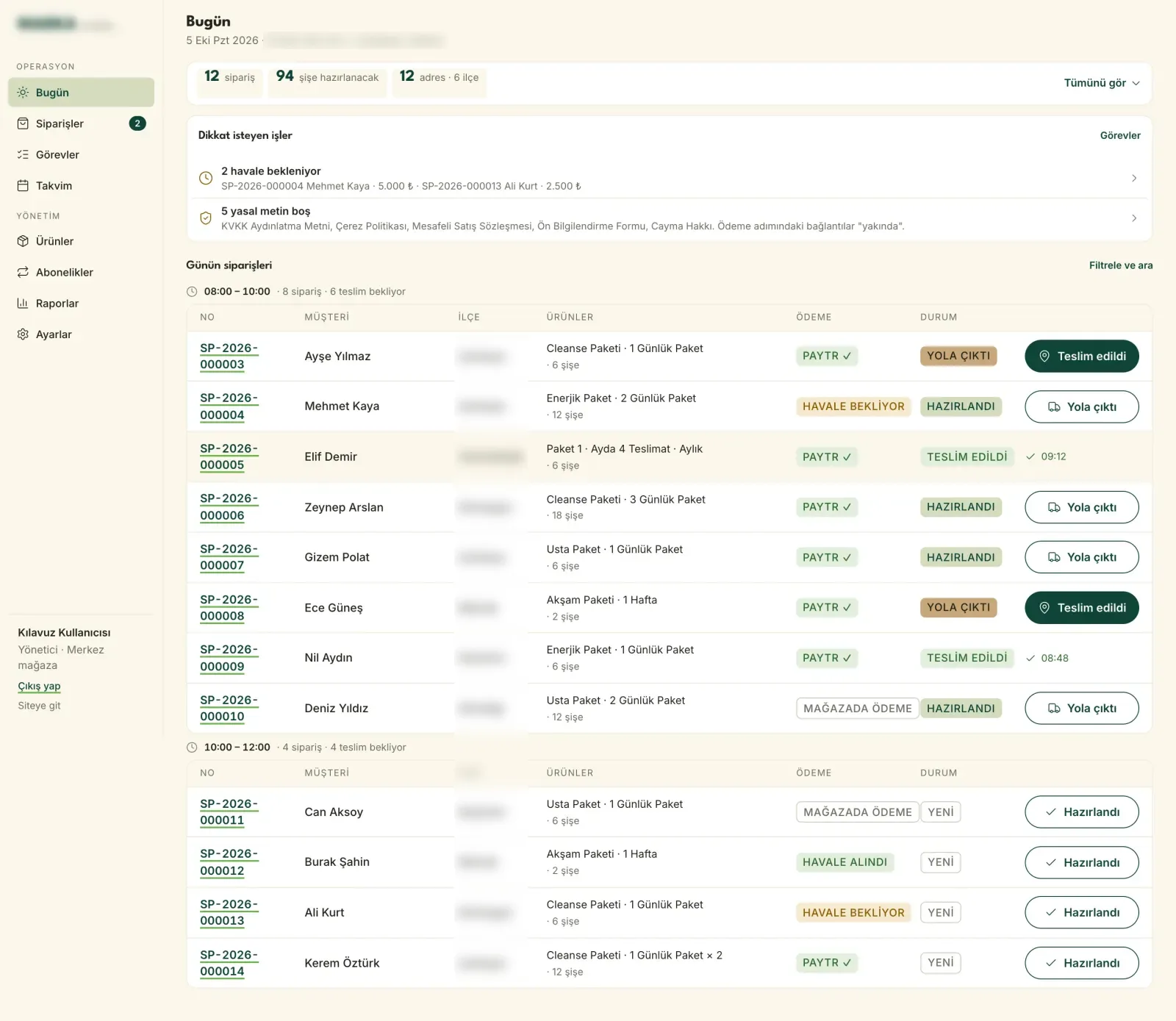Image resolution: width=1176 pixels, height=1021 pixels.
Task: Mark Kerem Öztürk order as Hazırlandı
Action: 1082,963
